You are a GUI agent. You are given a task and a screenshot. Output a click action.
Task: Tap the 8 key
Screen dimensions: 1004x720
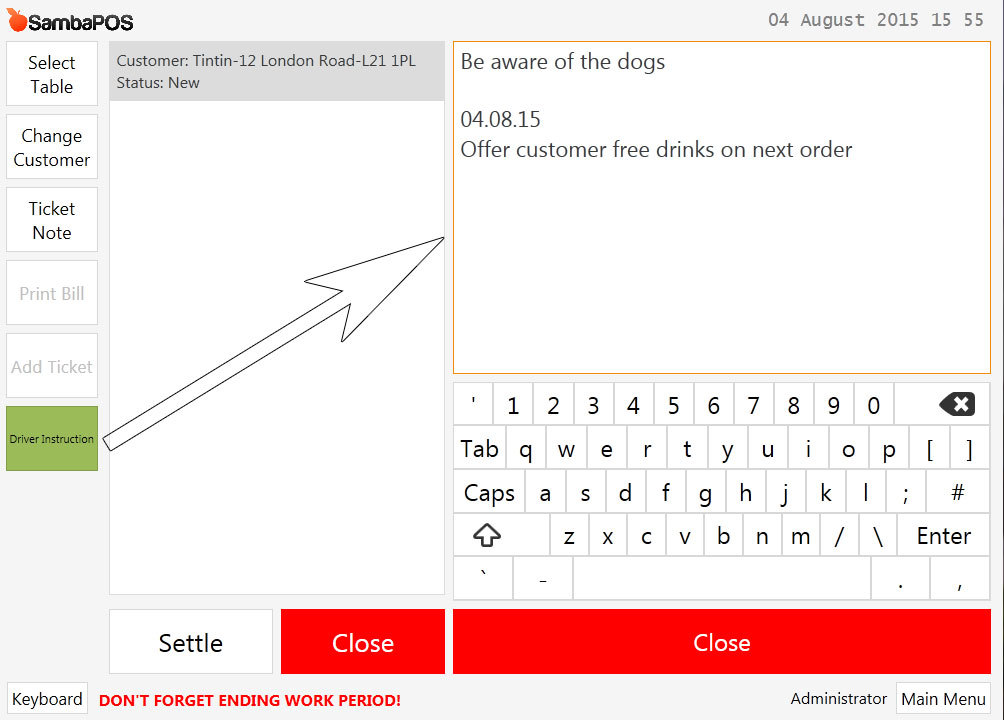point(793,404)
